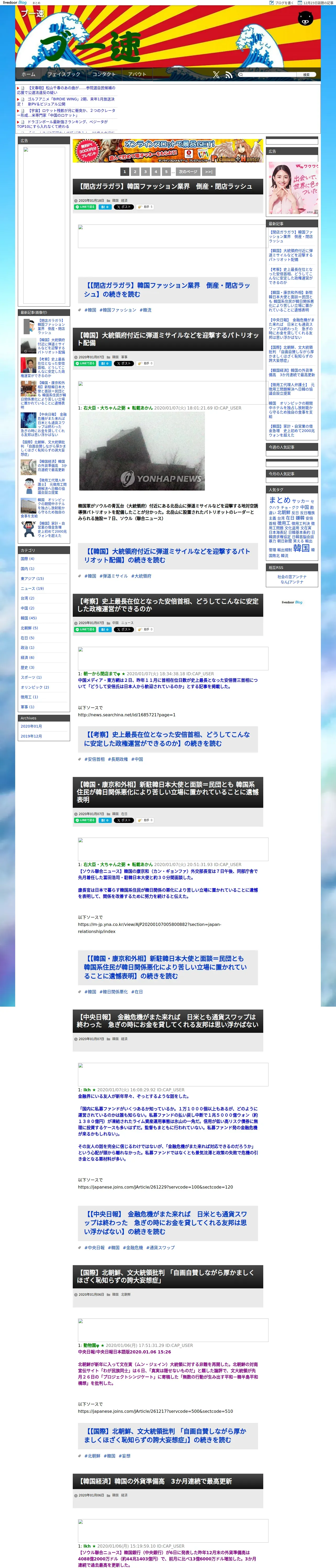Click the #通貨スワップ tag
This screenshot has width=336, height=1568.
(161, 1247)
